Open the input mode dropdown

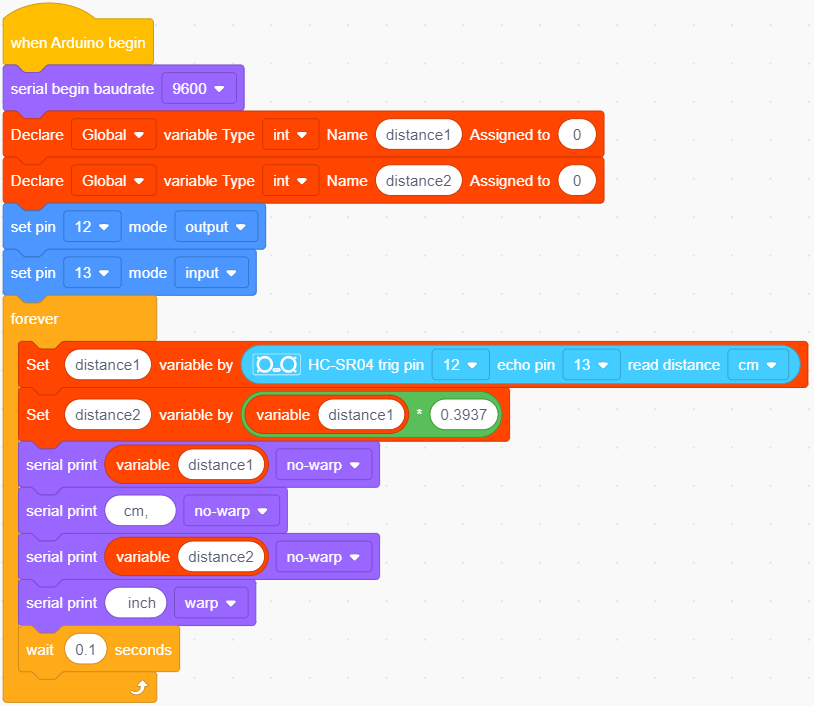(211, 273)
